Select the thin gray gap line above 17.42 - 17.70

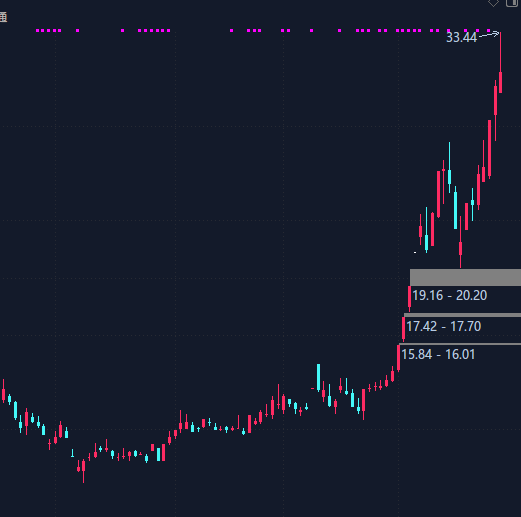point(462,315)
